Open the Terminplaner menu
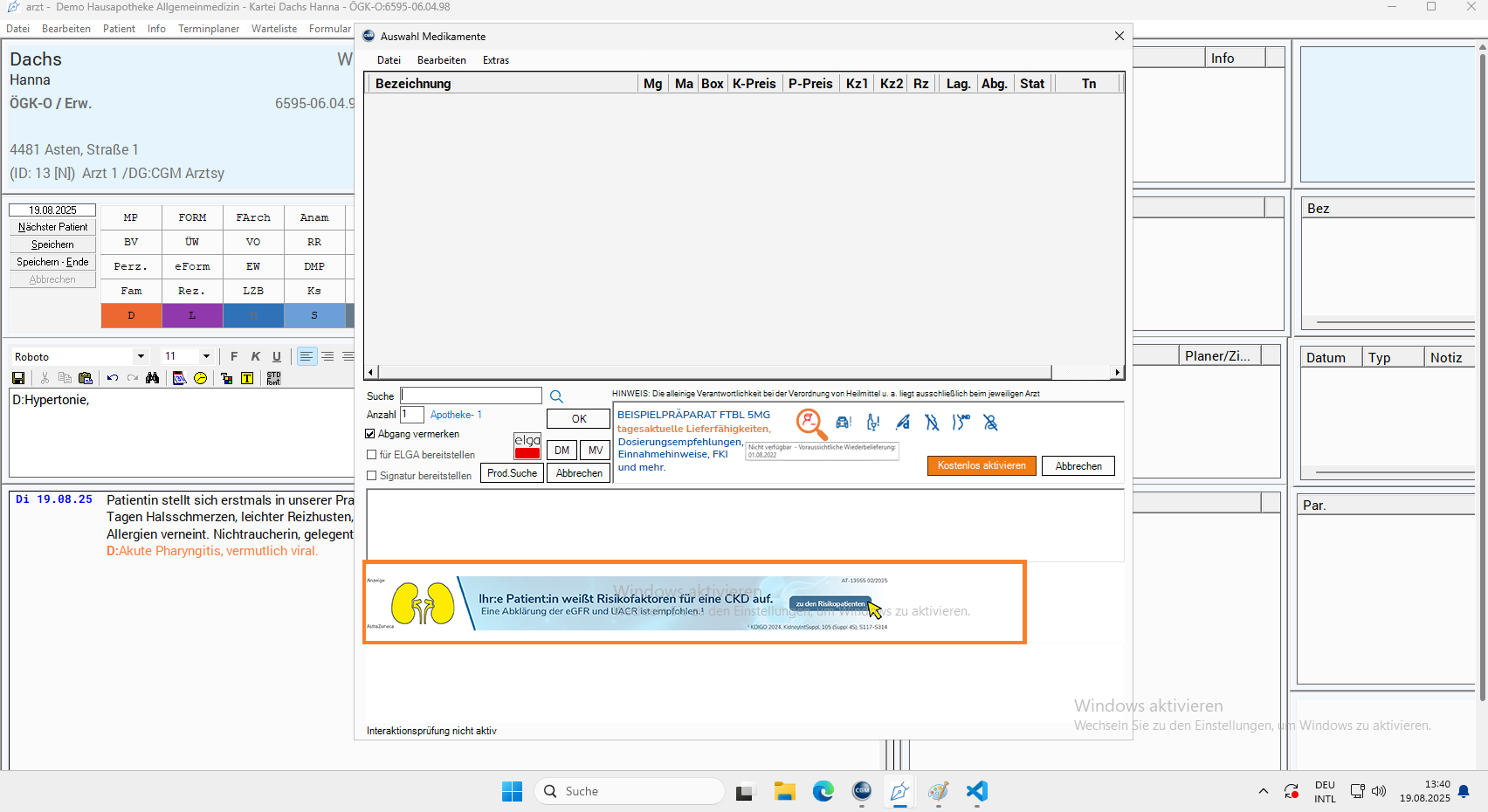1488x812 pixels. 209,29
